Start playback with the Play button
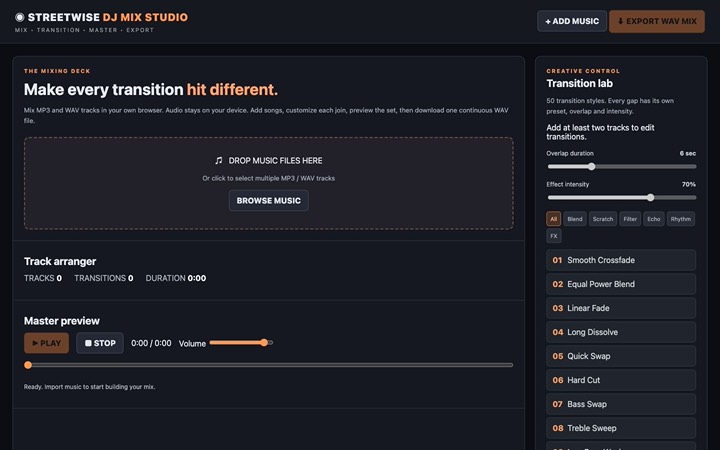The image size is (720, 450). [x=46, y=343]
